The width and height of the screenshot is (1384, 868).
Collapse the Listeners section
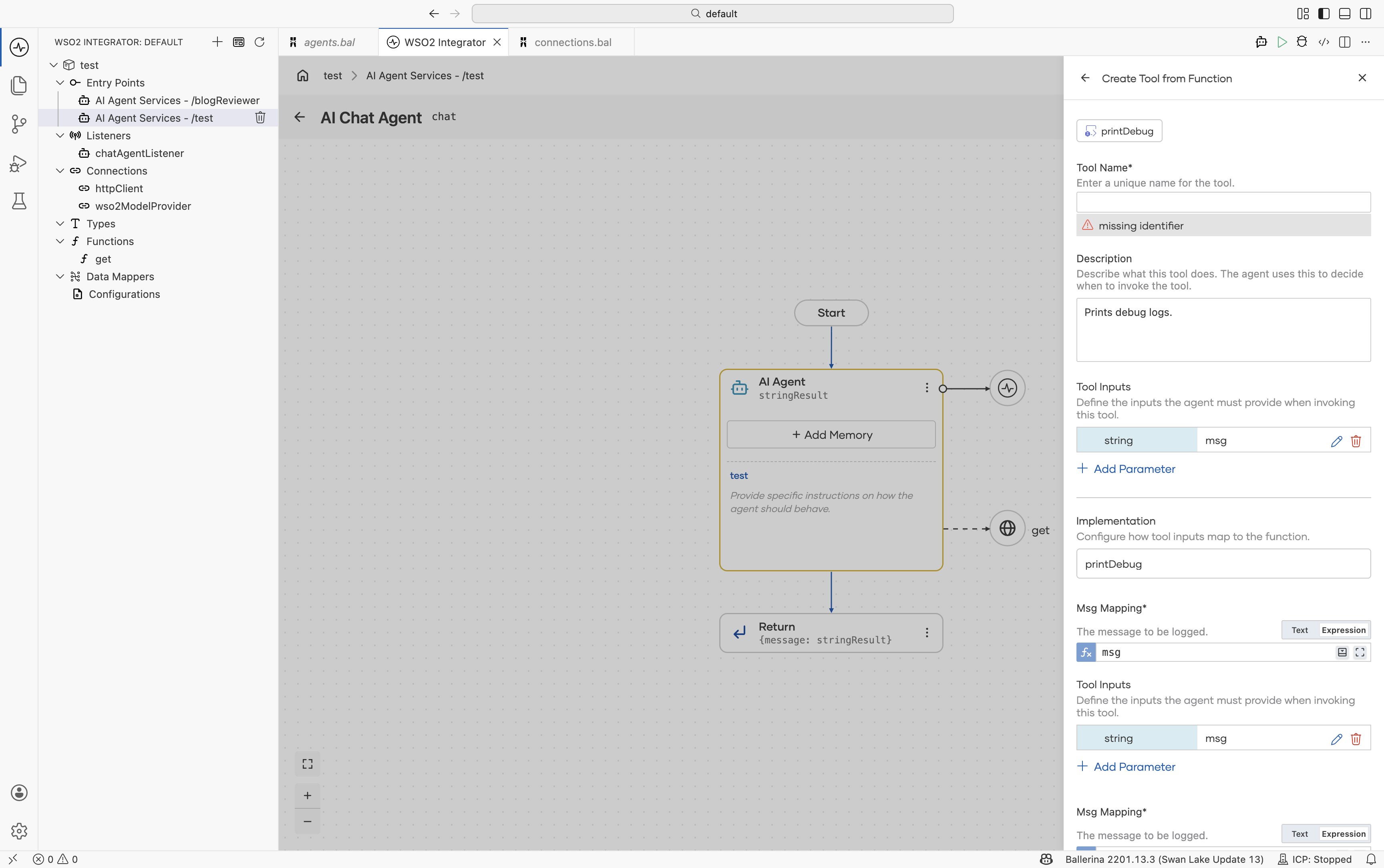60,135
